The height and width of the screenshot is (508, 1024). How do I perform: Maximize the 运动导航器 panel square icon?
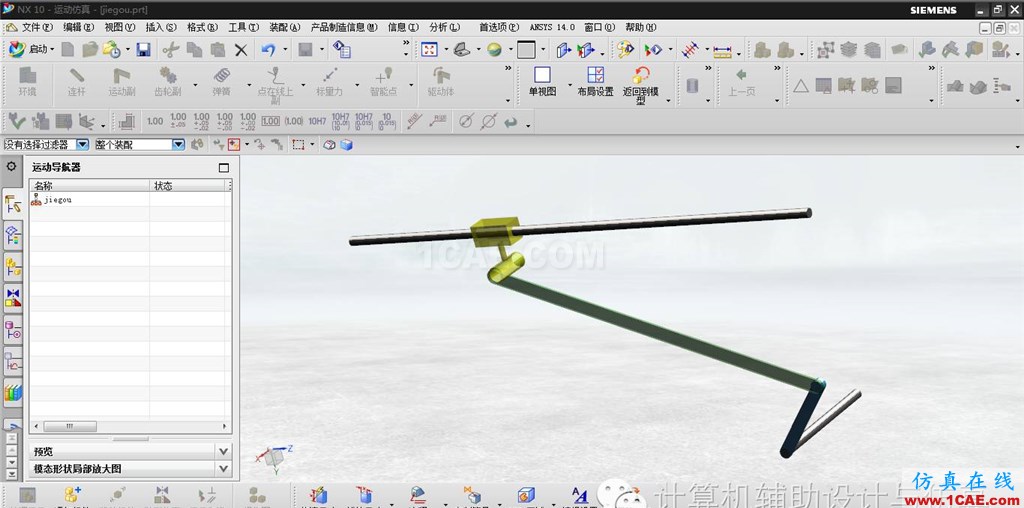pyautogui.click(x=223, y=168)
